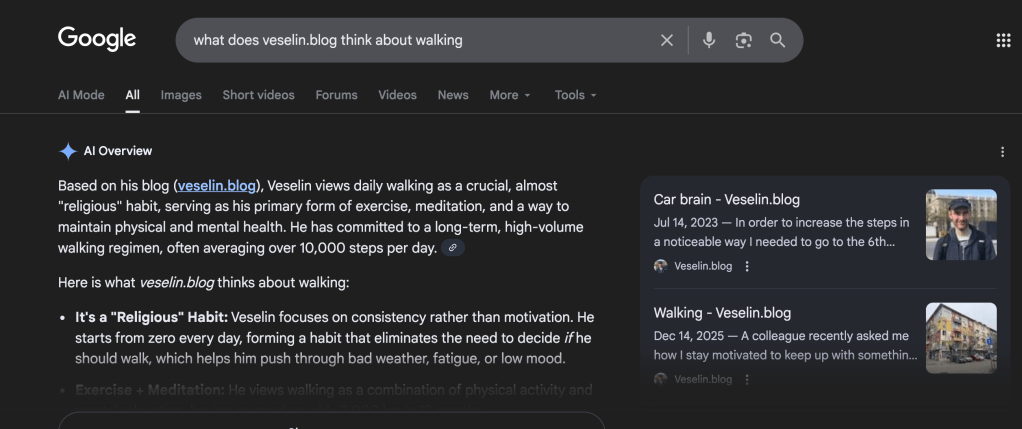Viewport: 1022px width, 429px height.
Task: Open options for Car brain result
Action: click(x=747, y=266)
